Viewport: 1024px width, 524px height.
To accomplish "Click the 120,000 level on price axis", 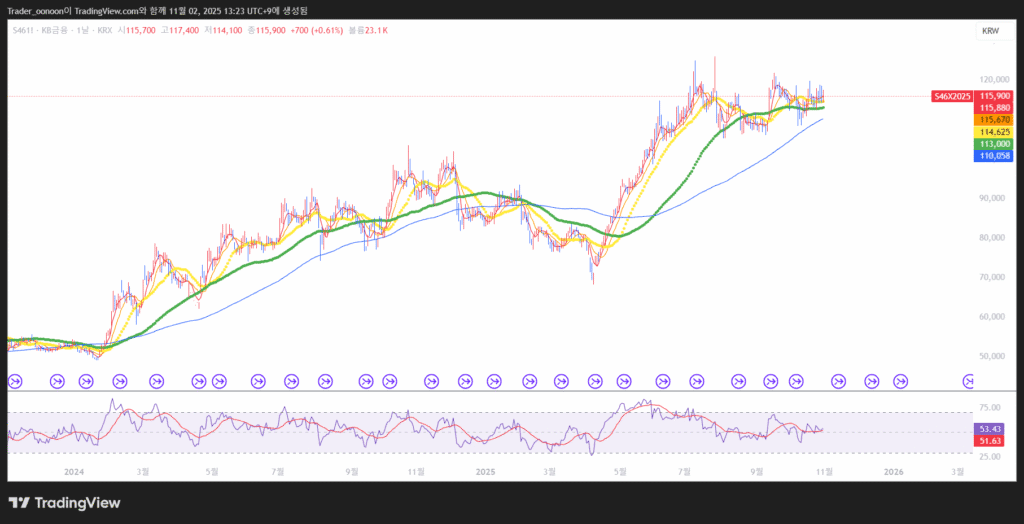I will point(994,78).
